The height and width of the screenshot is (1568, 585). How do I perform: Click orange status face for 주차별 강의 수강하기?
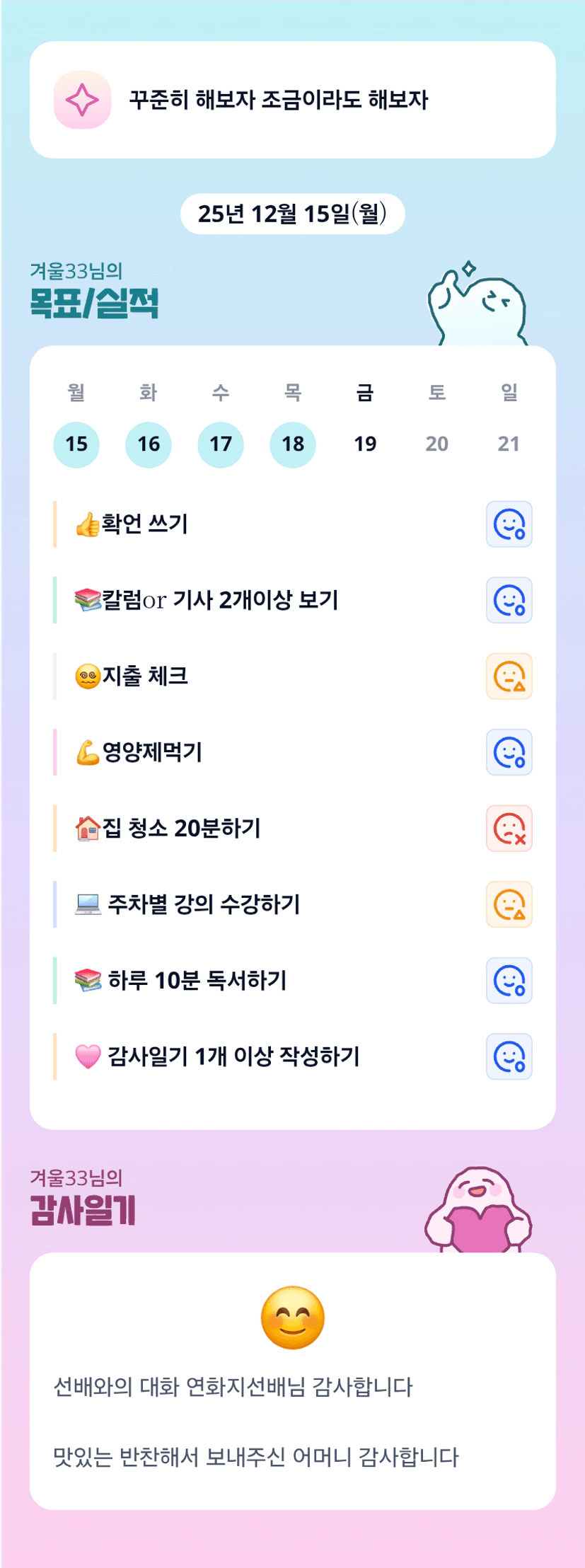pos(509,904)
